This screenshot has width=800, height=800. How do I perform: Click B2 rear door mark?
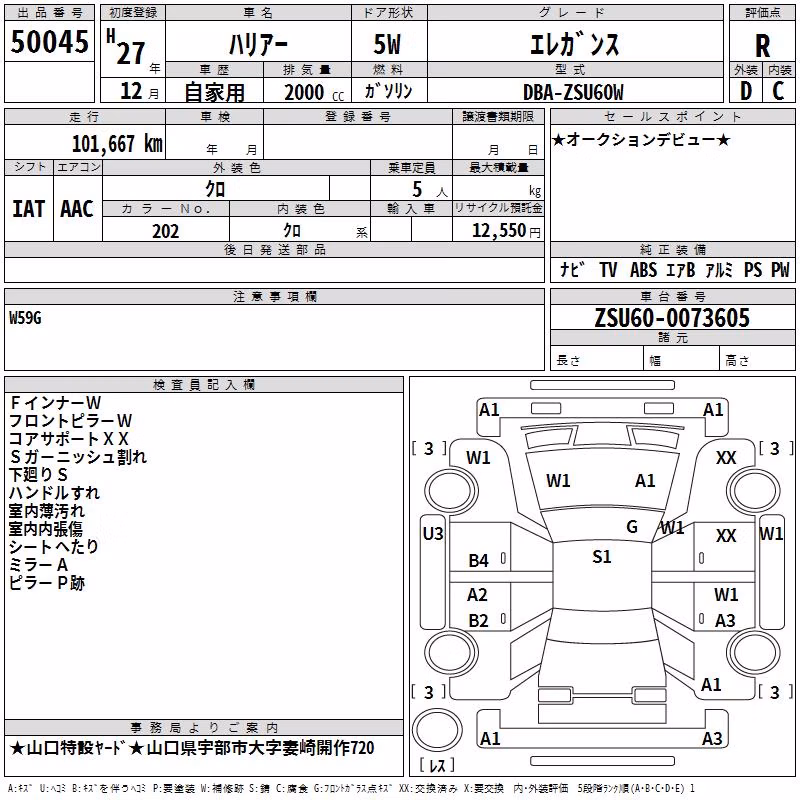(x=479, y=620)
